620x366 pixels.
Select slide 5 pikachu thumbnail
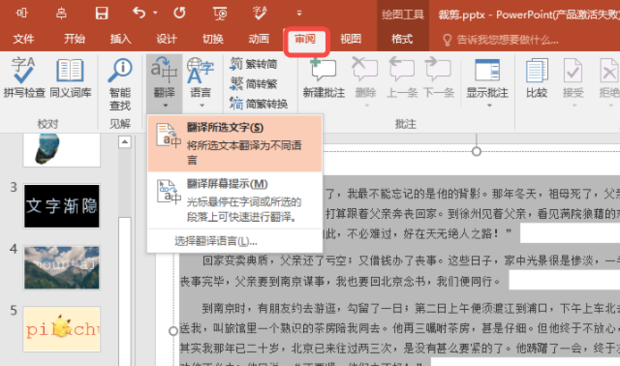tap(62, 329)
